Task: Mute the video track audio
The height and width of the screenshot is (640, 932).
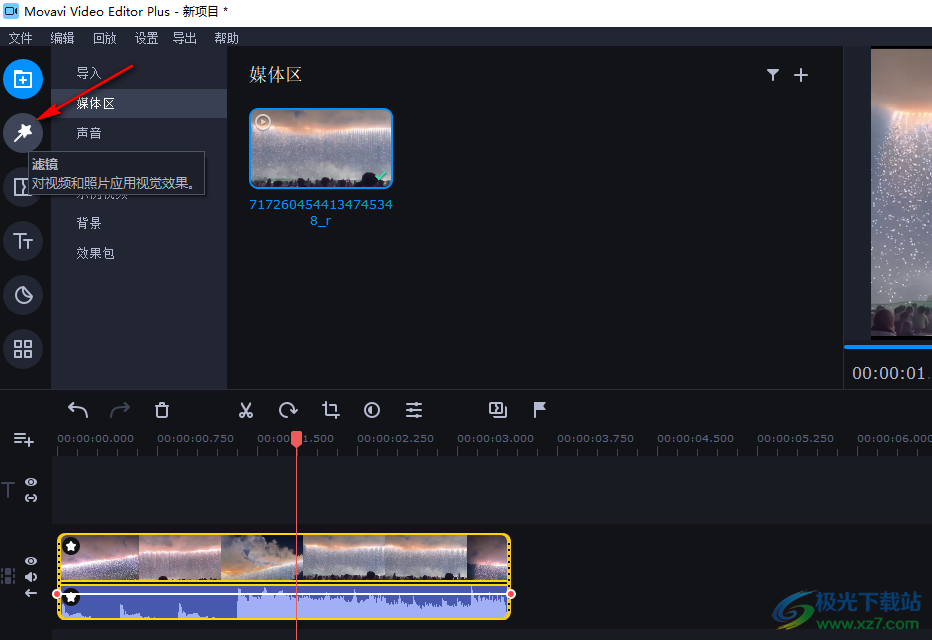Action: 31,577
